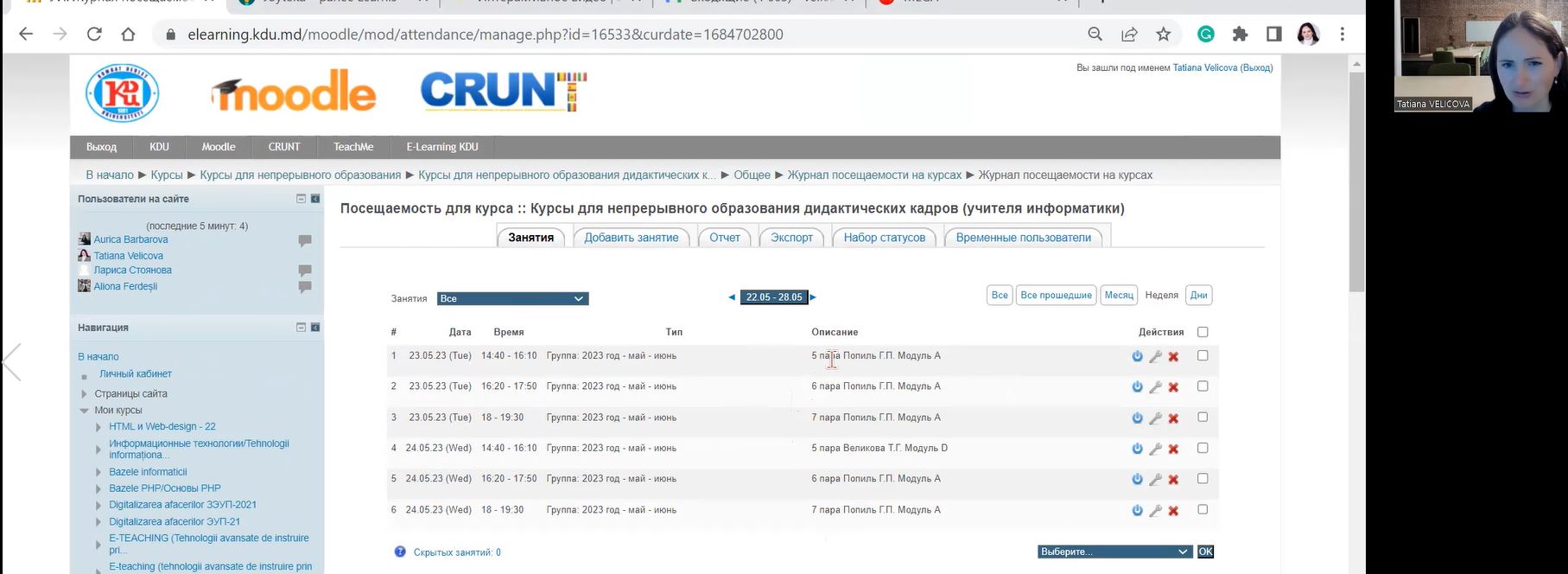
Task: Click the message icon next to Aurica Barbarova
Action: [305, 240]
